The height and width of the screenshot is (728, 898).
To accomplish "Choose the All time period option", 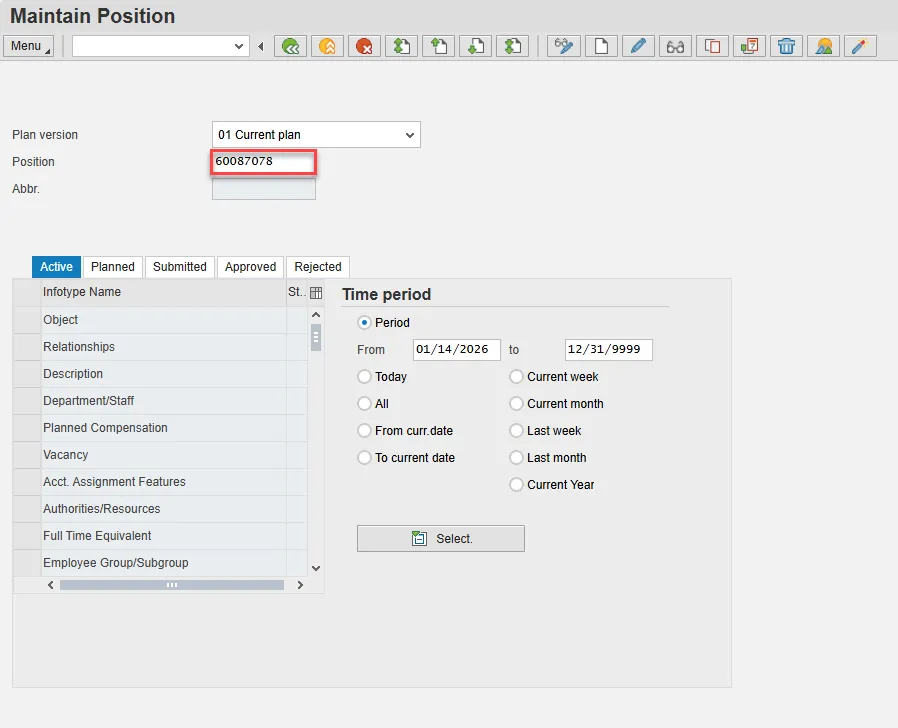I will pos(364,404).
